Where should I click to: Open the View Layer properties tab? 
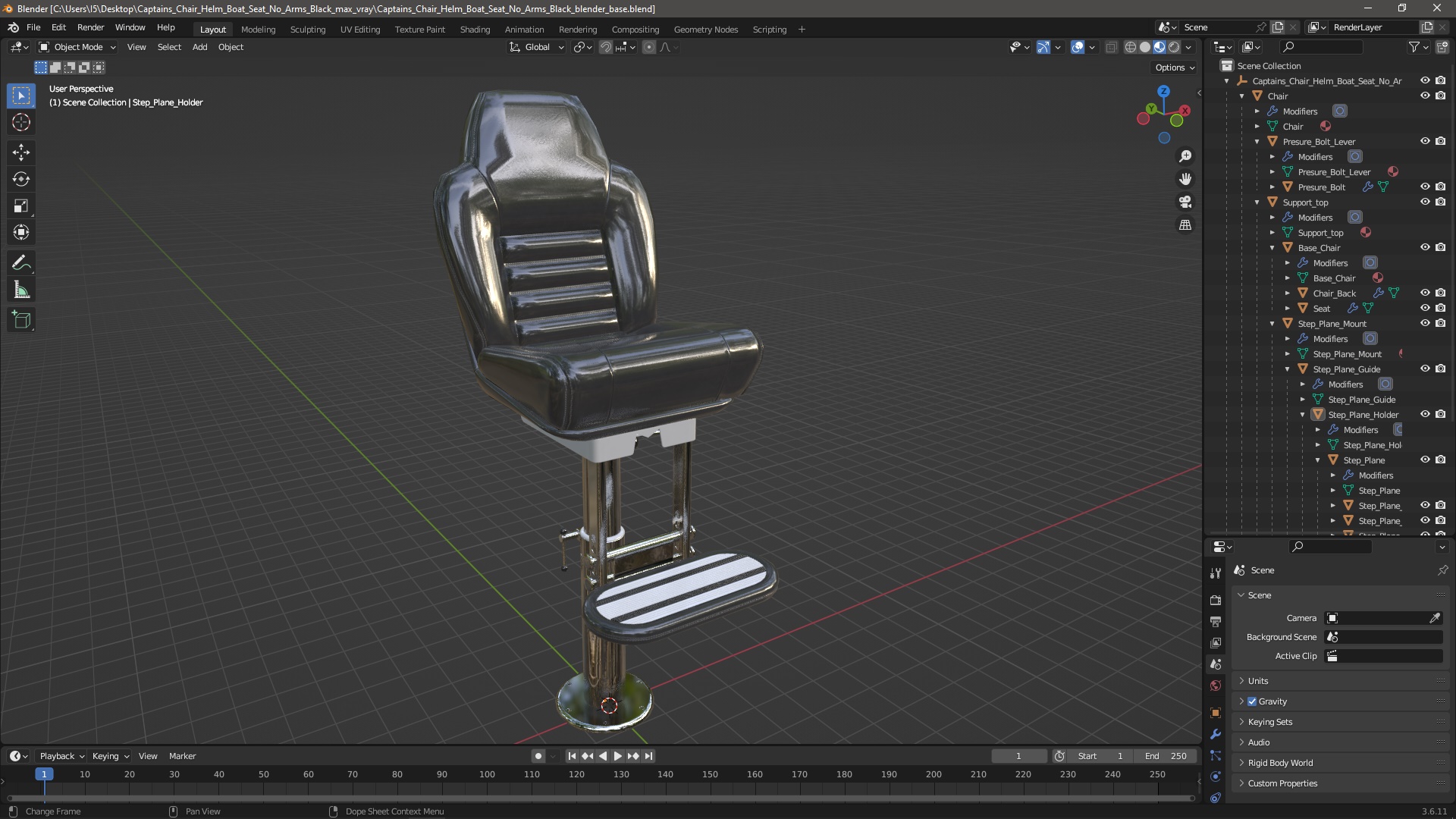(1216, 642)
